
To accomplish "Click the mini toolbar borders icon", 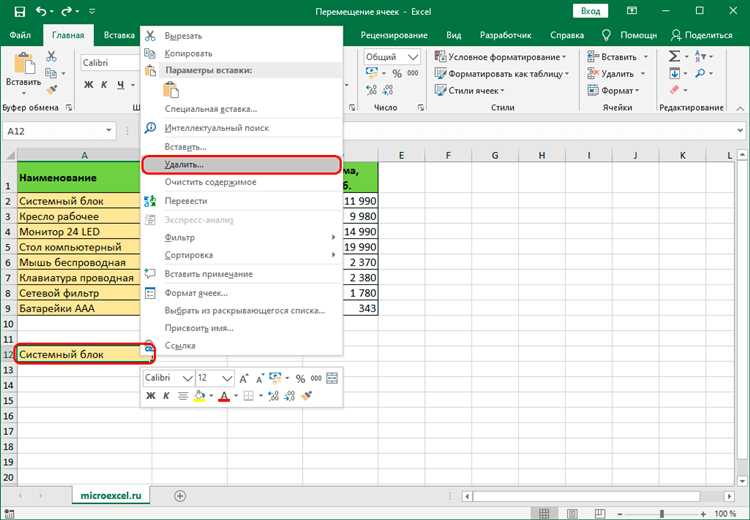I will 248,396.
